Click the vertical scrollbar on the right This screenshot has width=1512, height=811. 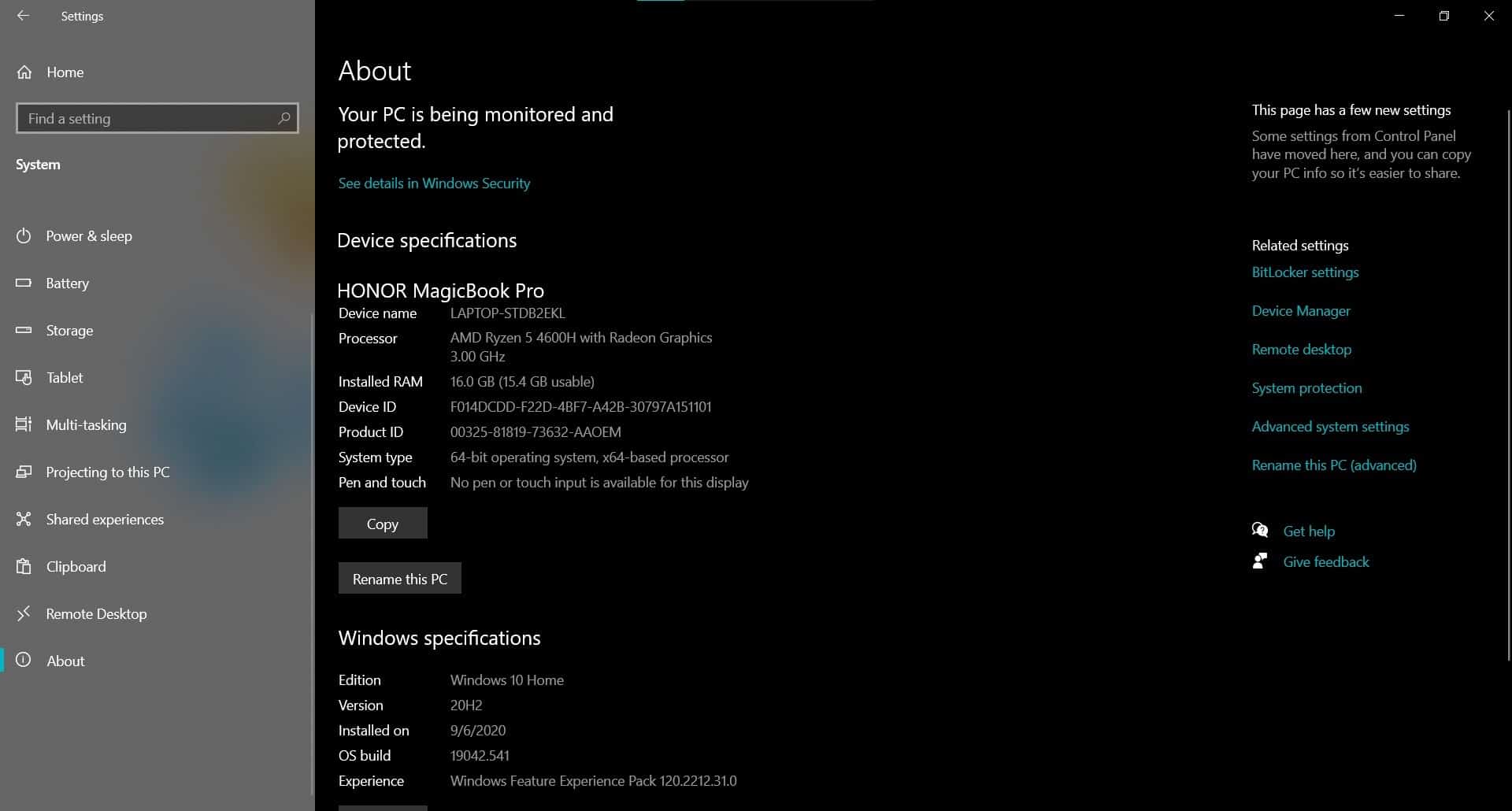point(1508,386)
